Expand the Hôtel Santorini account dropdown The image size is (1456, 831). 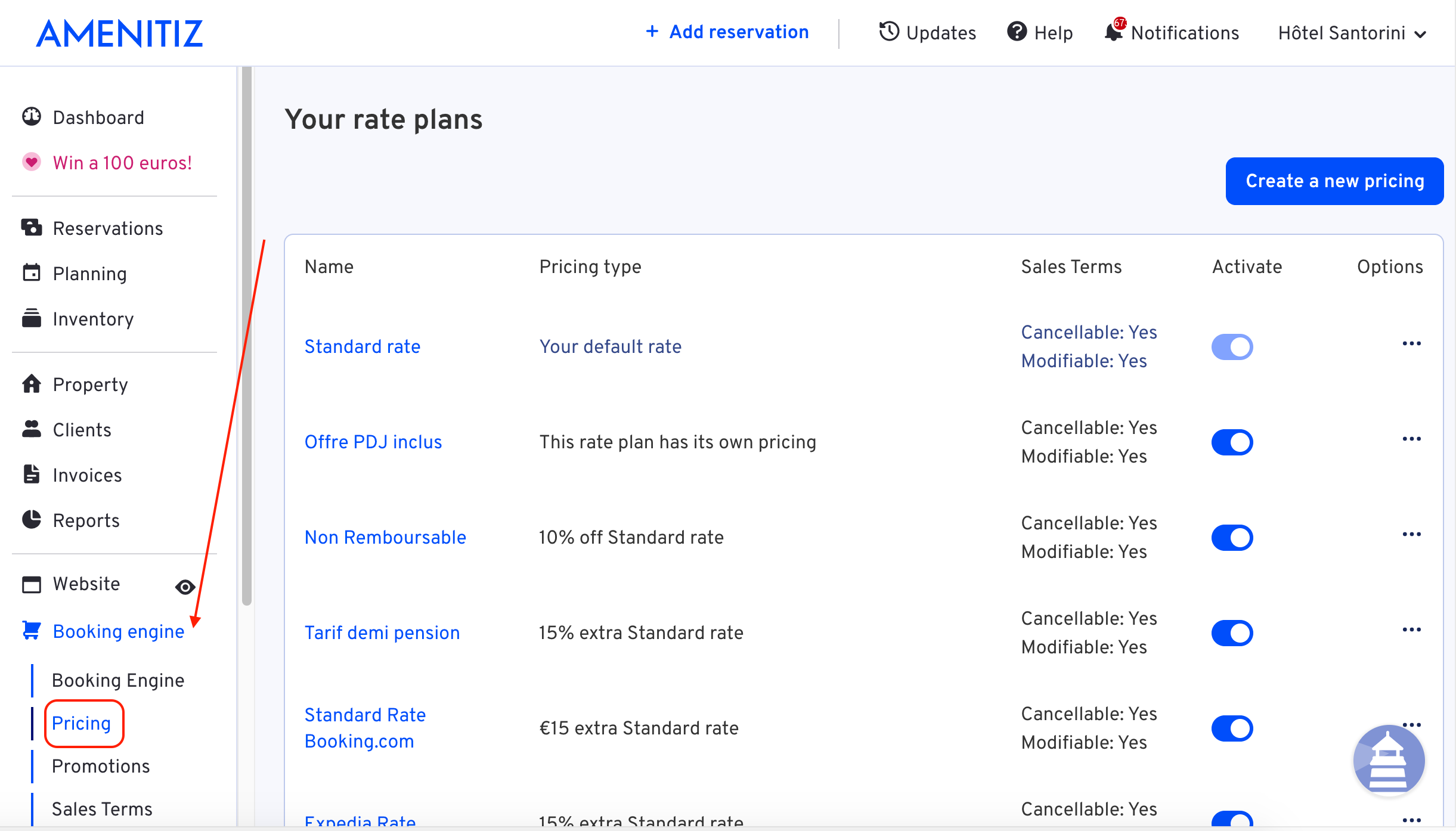1352,33
